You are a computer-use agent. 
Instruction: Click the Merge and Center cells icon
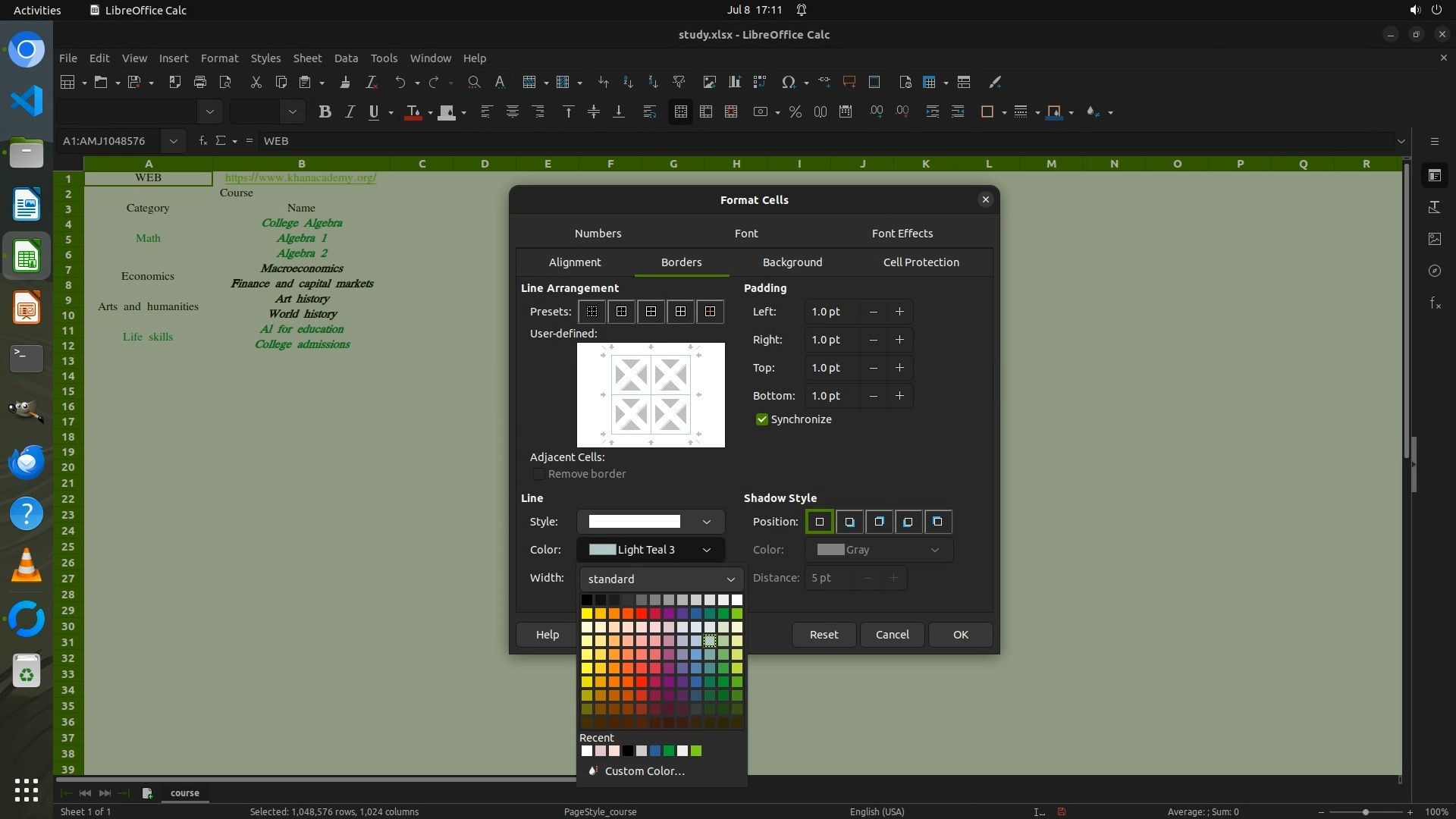point(680,112)
